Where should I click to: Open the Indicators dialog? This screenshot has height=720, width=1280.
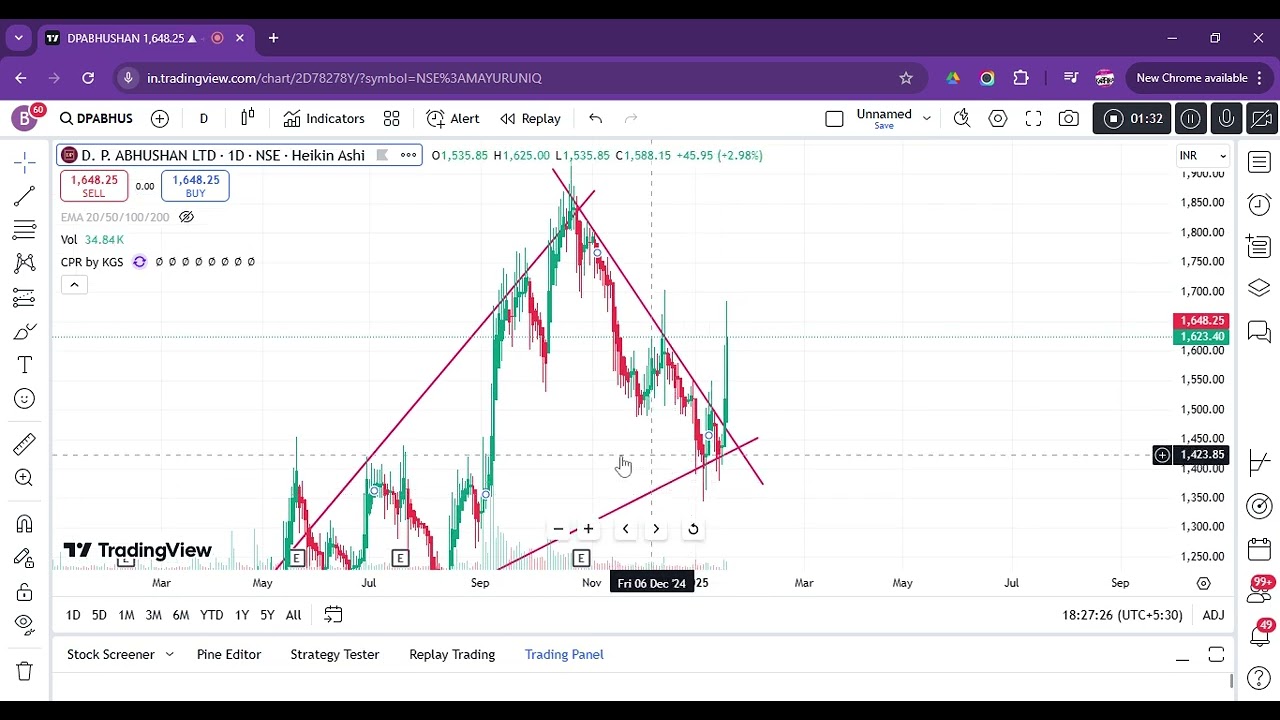point(324,118)
